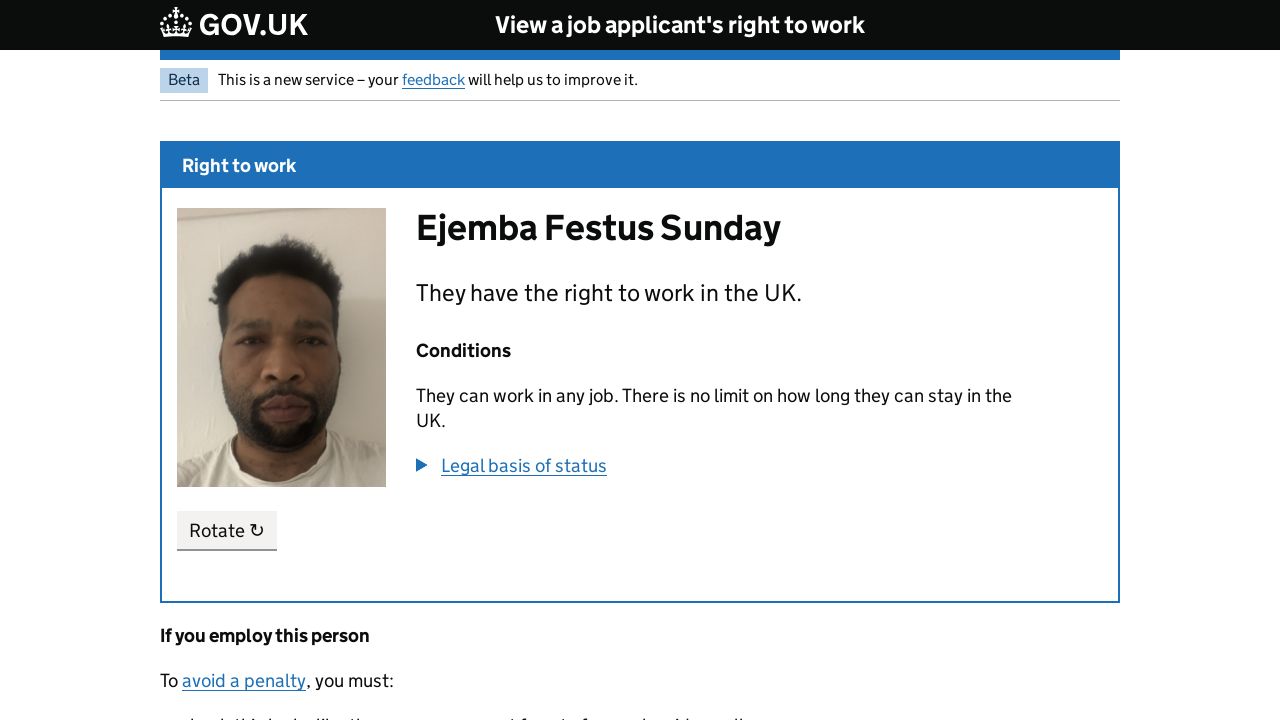Click the circular arrow icon in Rotate
Screen dimensions: 1280x720
[257, 530]
